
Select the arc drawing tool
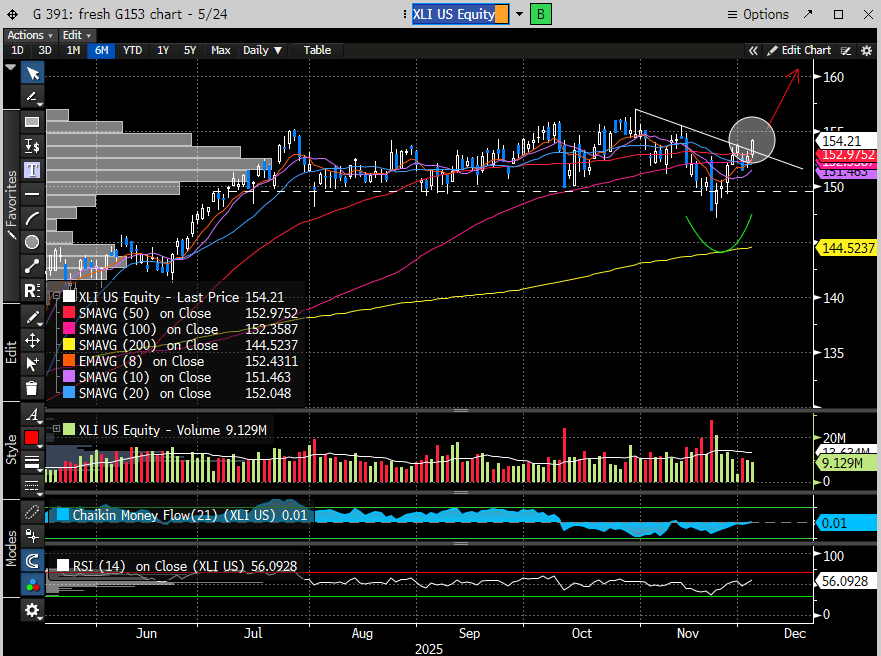coord(33,218)
